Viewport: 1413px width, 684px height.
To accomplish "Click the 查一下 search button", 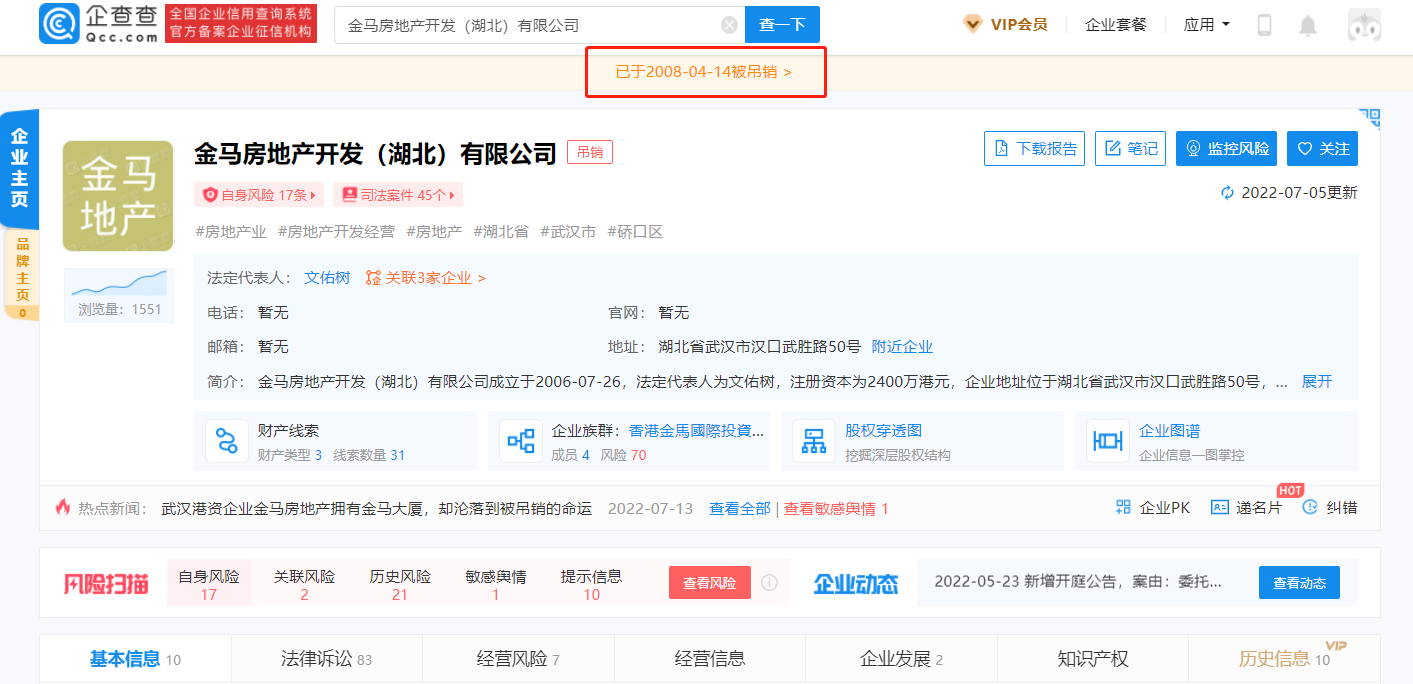I will coord(782,25).
